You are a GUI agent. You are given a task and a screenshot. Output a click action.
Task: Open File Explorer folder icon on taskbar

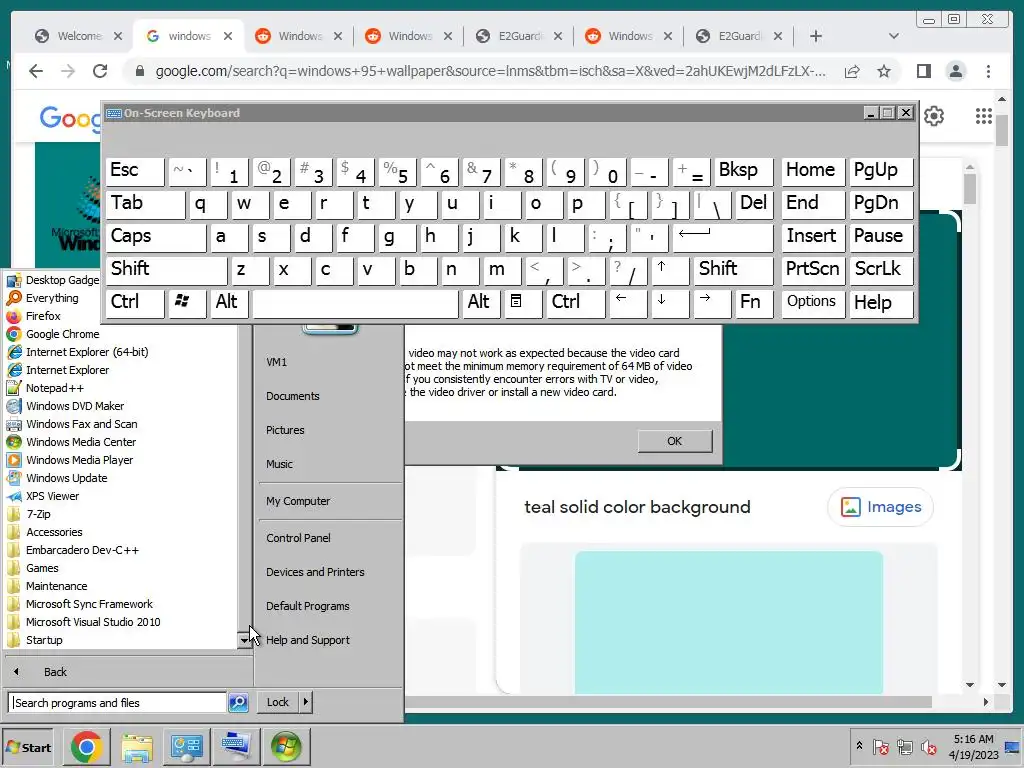tap(136, 747)
